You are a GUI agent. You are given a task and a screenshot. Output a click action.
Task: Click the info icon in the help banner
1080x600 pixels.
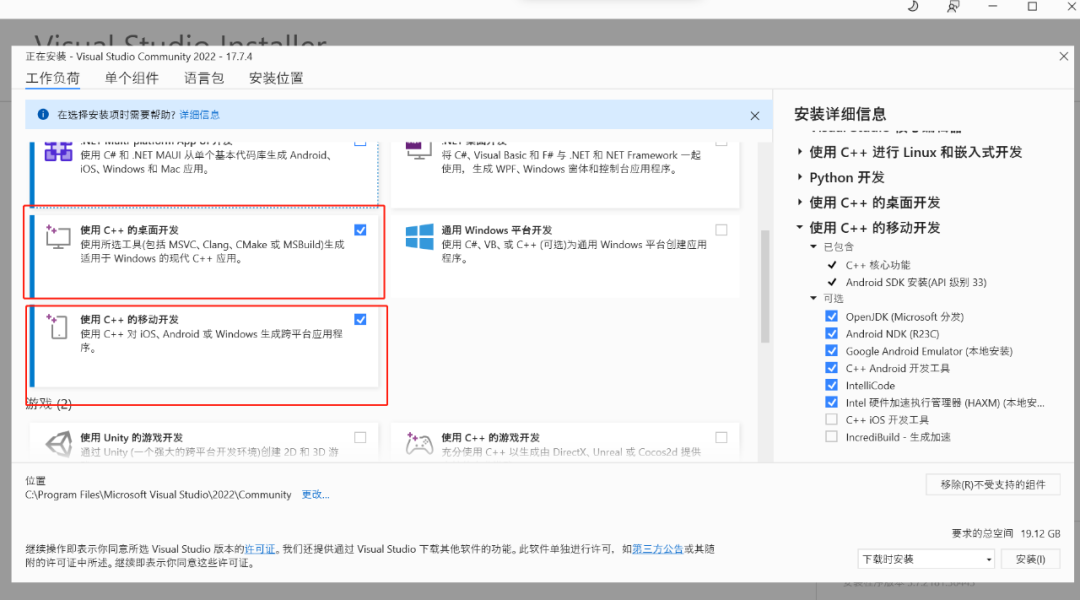[x=43, y=114]
